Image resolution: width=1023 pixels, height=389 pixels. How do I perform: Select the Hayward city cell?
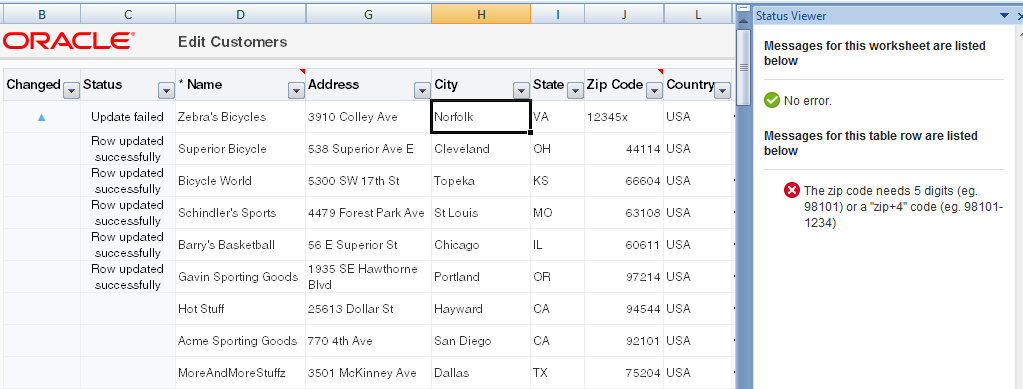[x=481, y=309]
